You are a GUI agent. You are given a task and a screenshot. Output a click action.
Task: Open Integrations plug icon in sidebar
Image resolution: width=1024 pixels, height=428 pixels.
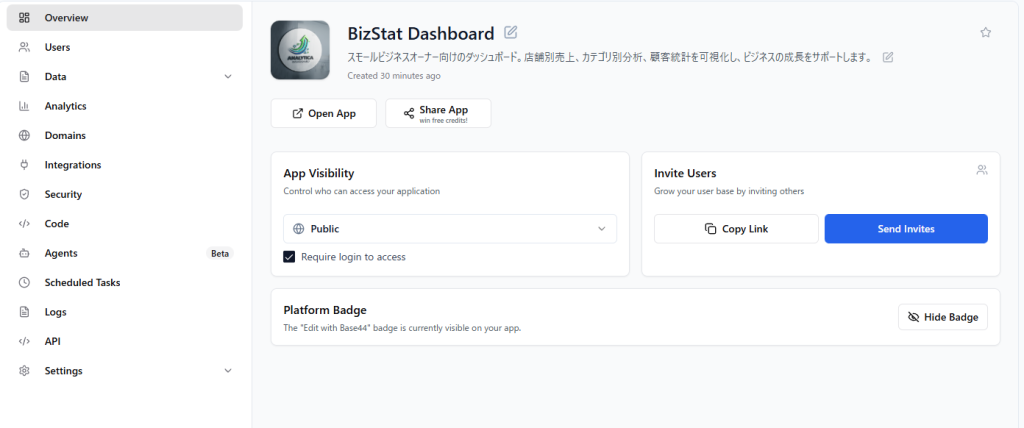[x=25, y=165]
